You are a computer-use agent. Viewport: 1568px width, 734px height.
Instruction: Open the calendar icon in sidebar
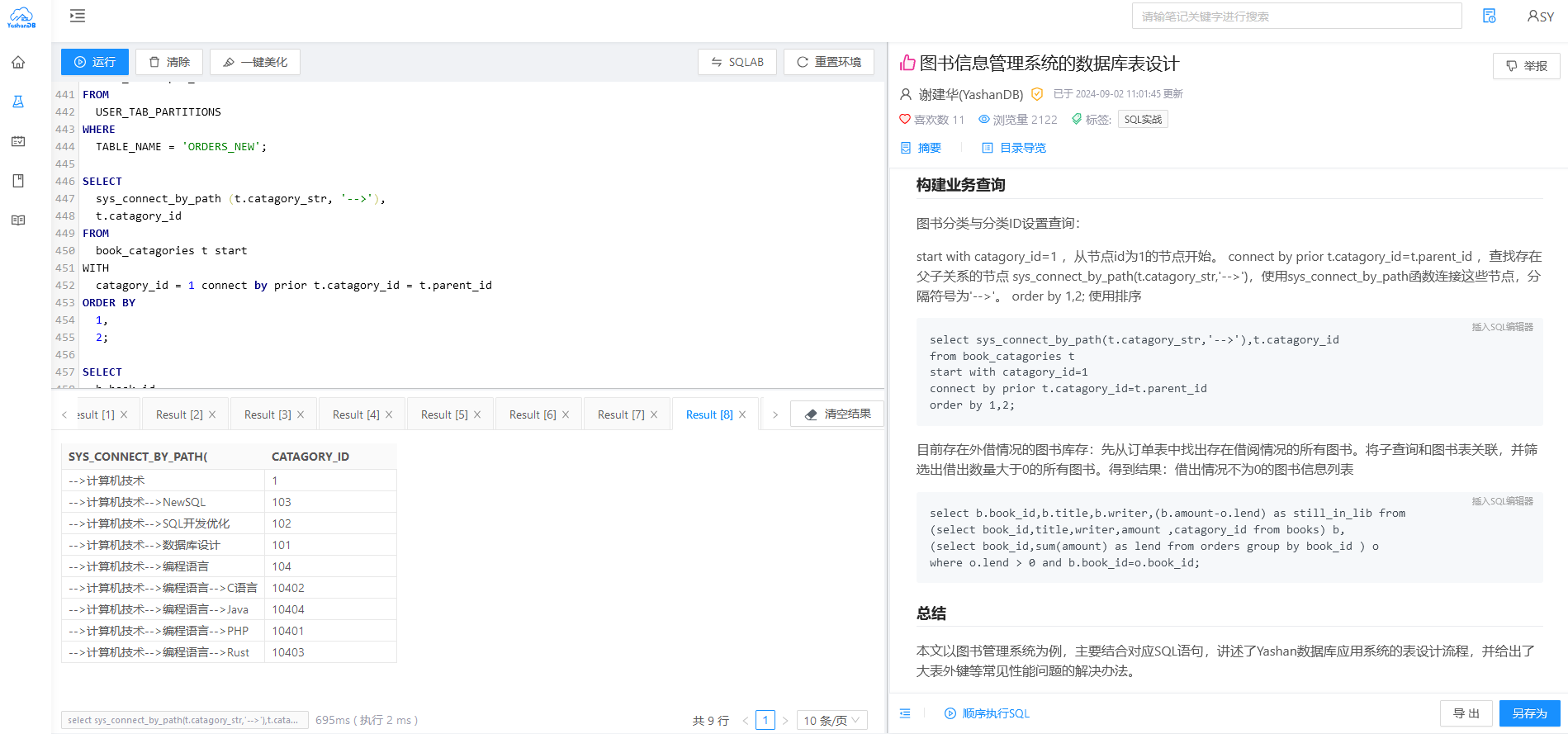click(x=18, y=141)
